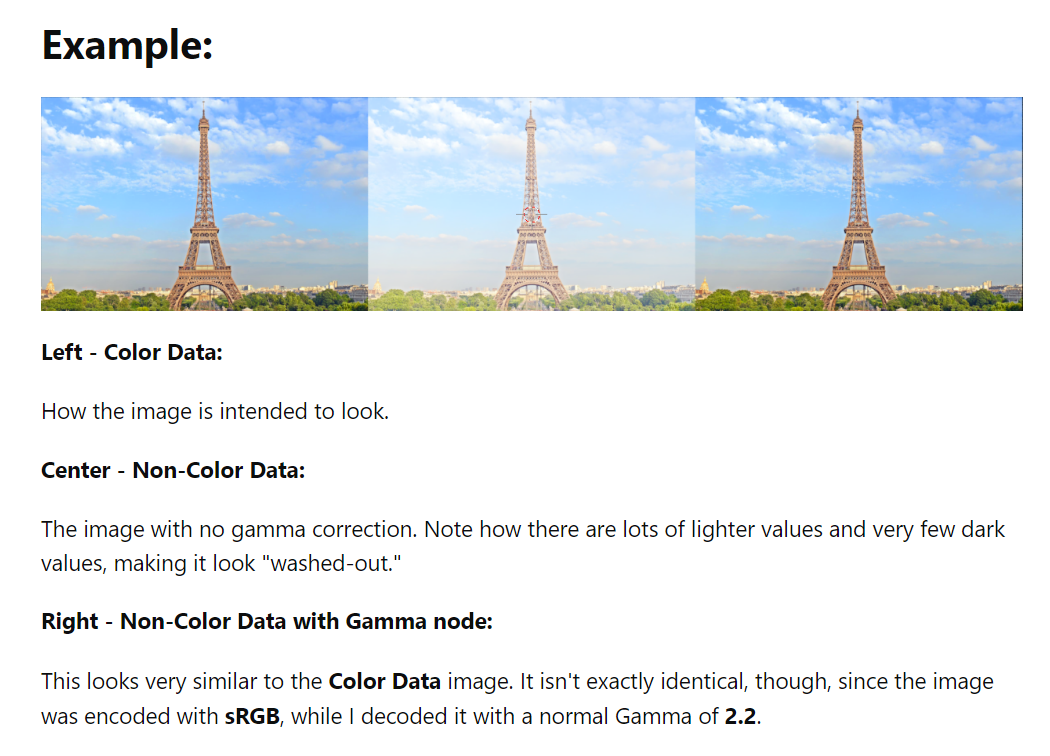Click the bold "2.2" gamma value
The width and height of the screenshot is (1050, 756).
[x=741, y=716]
